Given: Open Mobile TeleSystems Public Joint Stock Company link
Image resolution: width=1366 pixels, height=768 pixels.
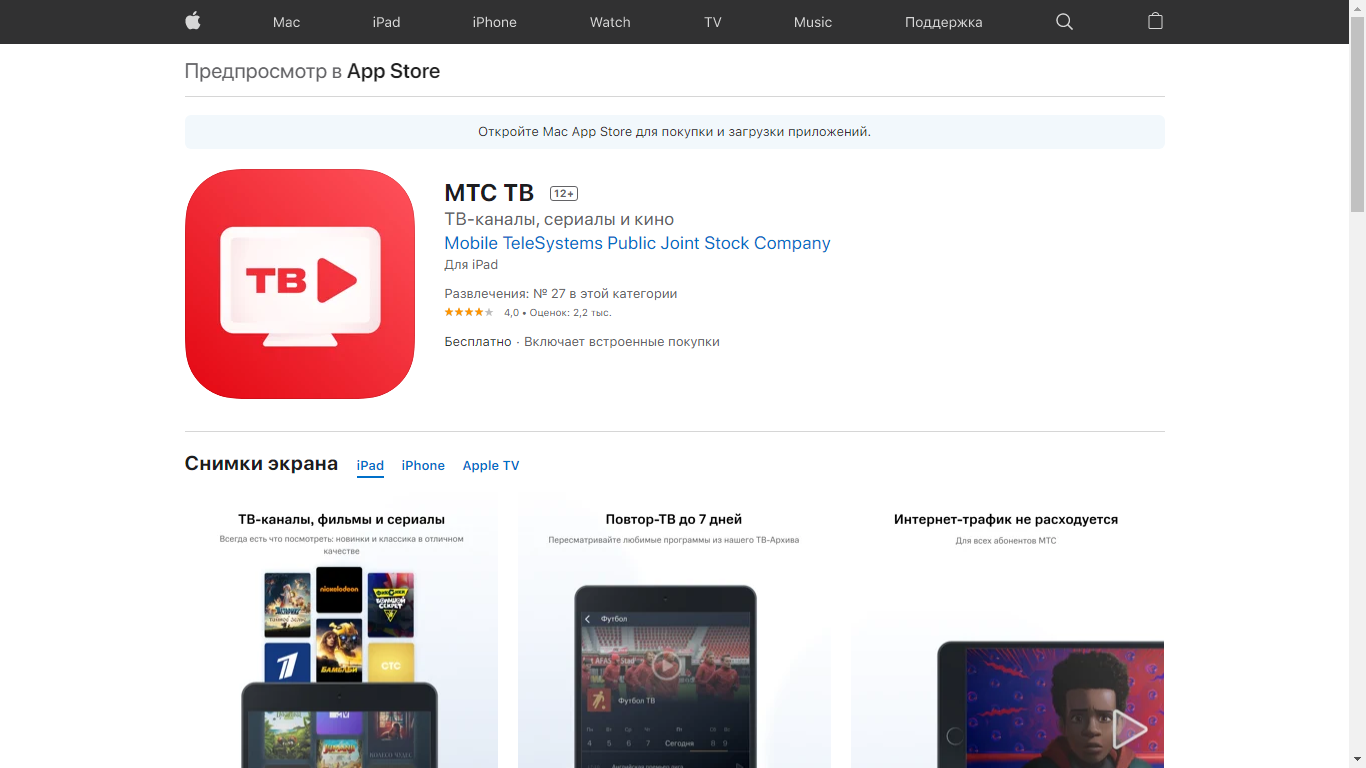Looking at the screenshot, I should coord(637,243).
